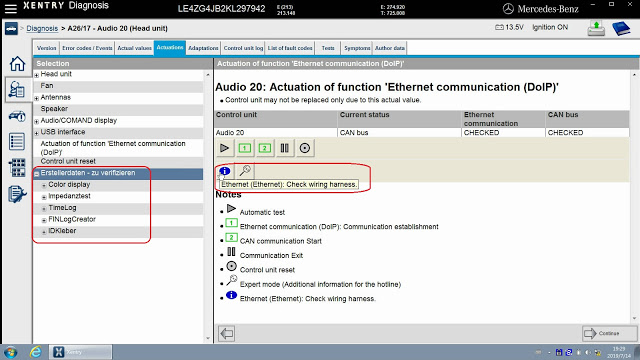Select Actuation of function Ethernet communication item

(118, 148)
